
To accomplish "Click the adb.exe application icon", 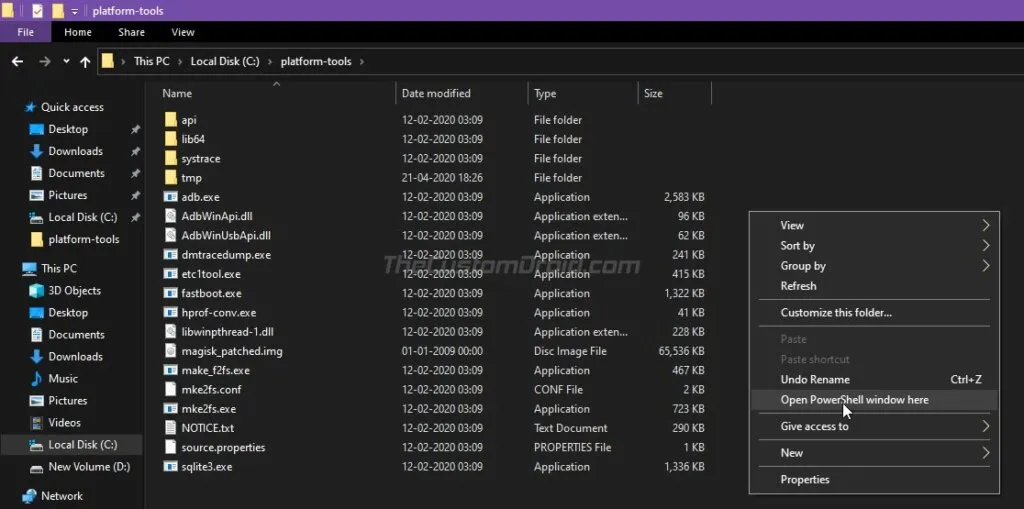I will [170, 197].
